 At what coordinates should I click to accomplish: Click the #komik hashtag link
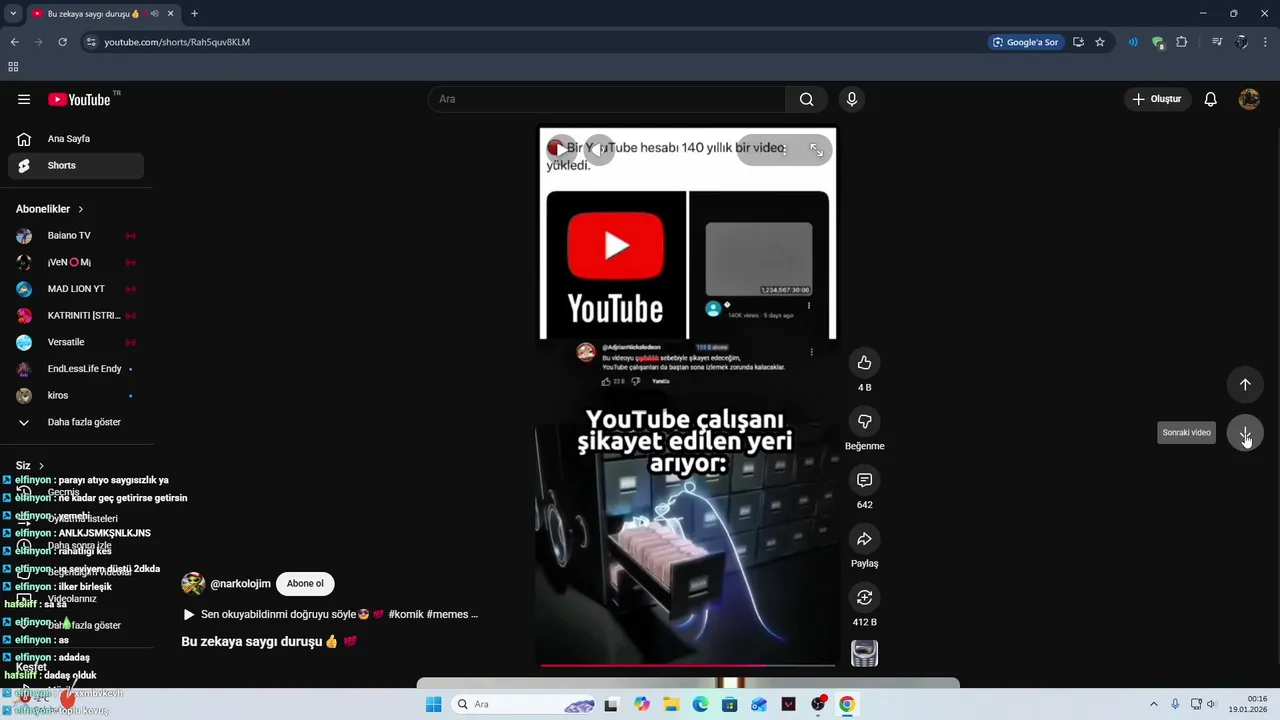pos(405,615)
